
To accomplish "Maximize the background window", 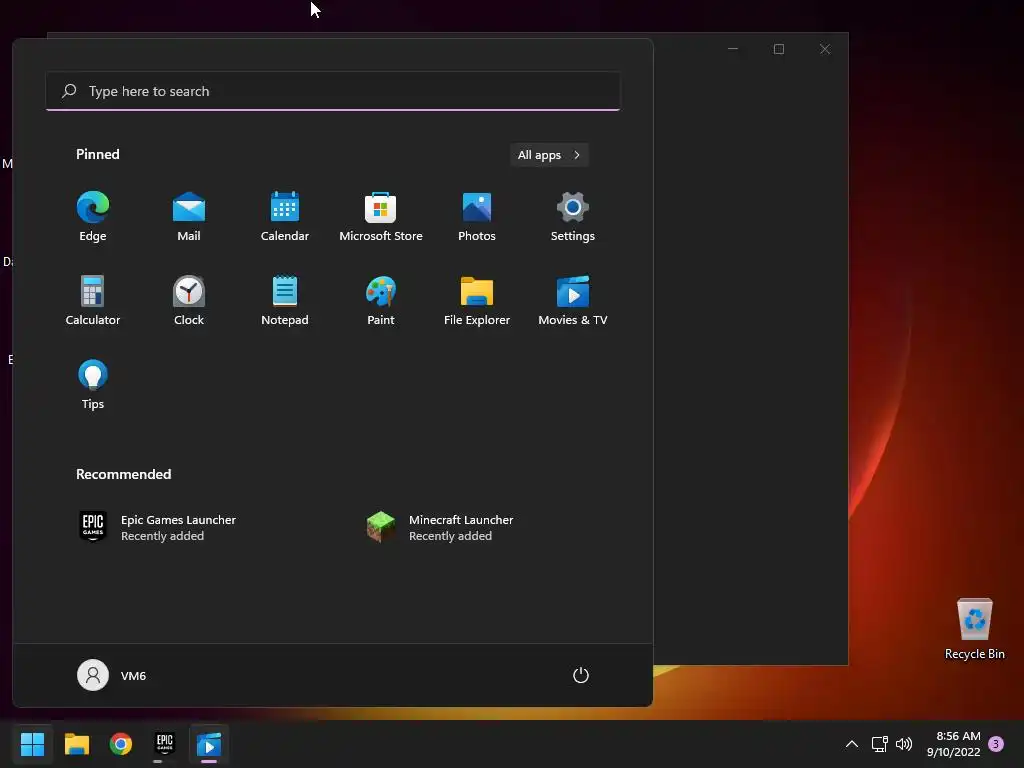I will tap(778, 50).
